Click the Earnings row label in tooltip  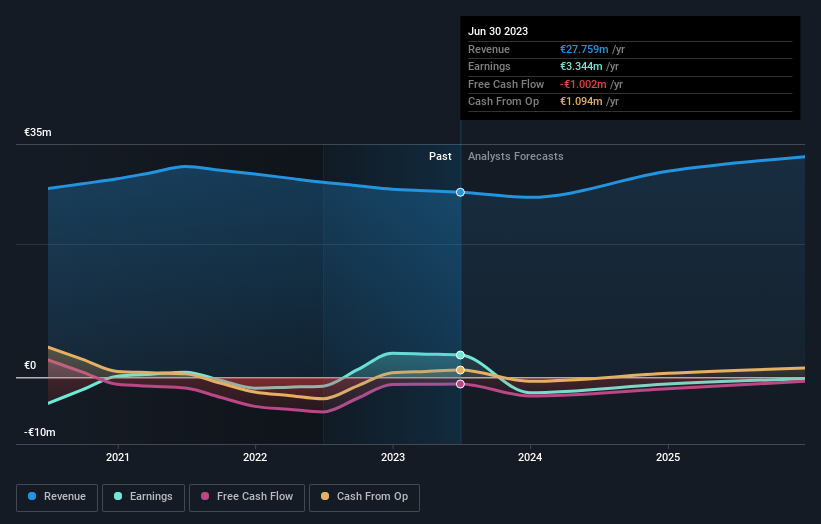point(489,66)
